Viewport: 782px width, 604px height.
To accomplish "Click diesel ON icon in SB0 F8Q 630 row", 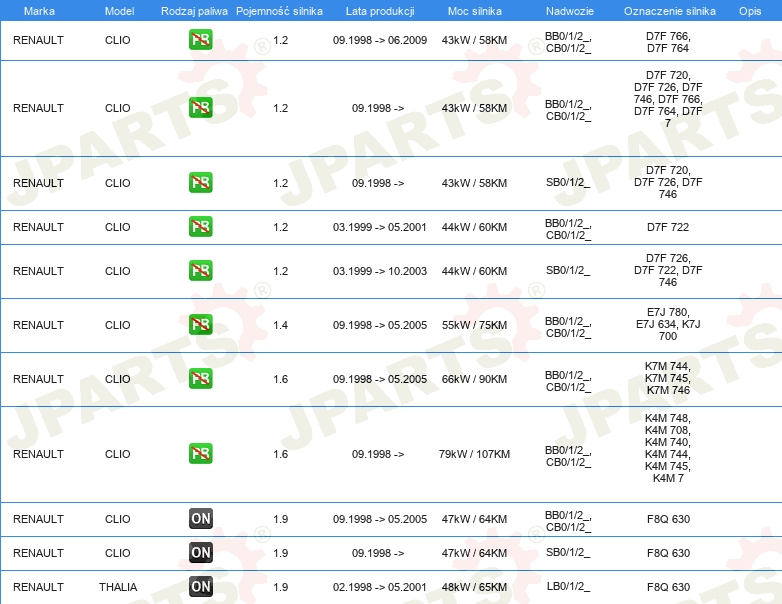I will (200, 553).
